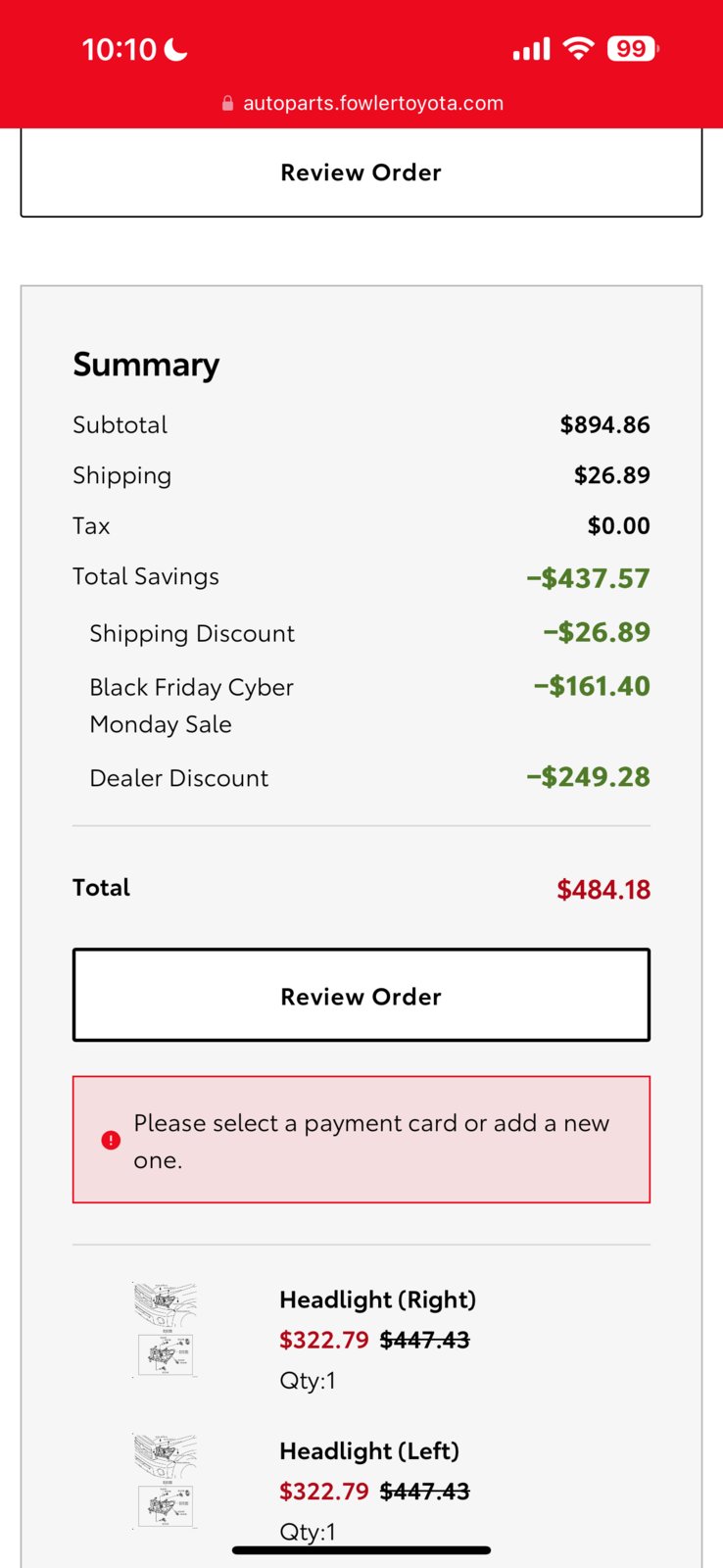
Task: Tap the Wi-Fi status icon
Action: point(579,48)
